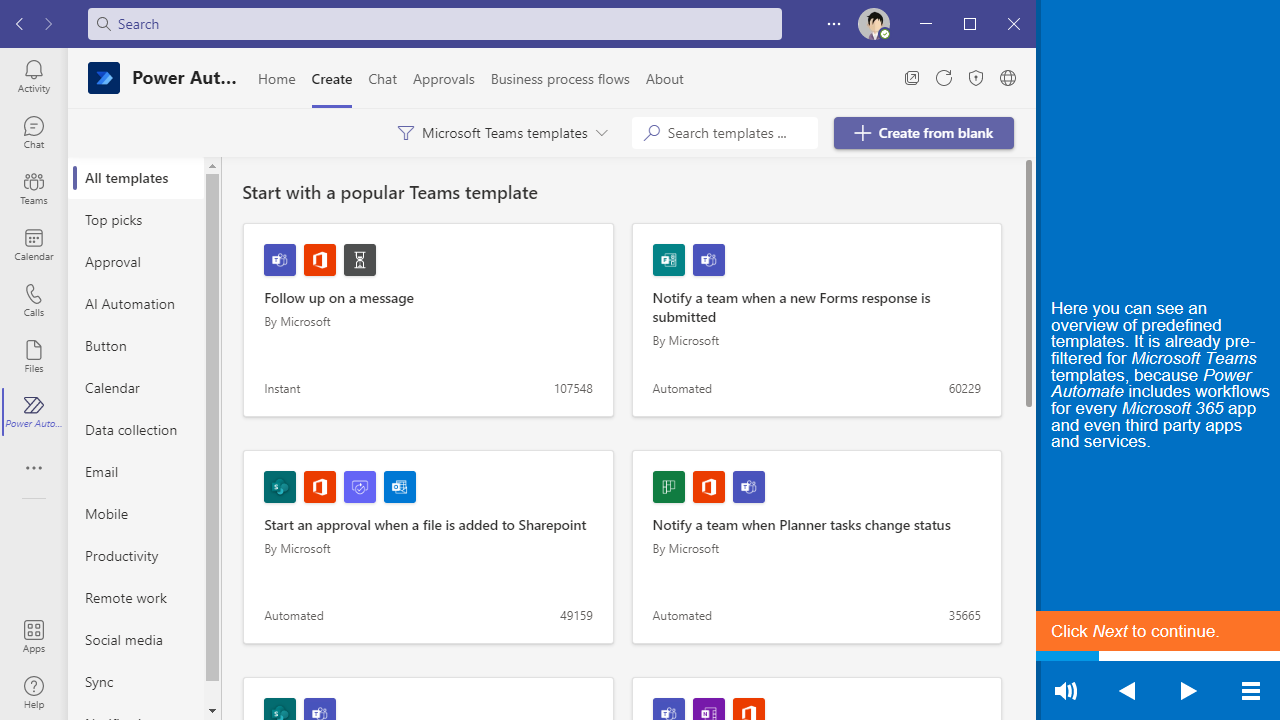The width and height of the screenshot is (1280, 720).
Task: Select Power Automate app in rail
Action: 34,412
